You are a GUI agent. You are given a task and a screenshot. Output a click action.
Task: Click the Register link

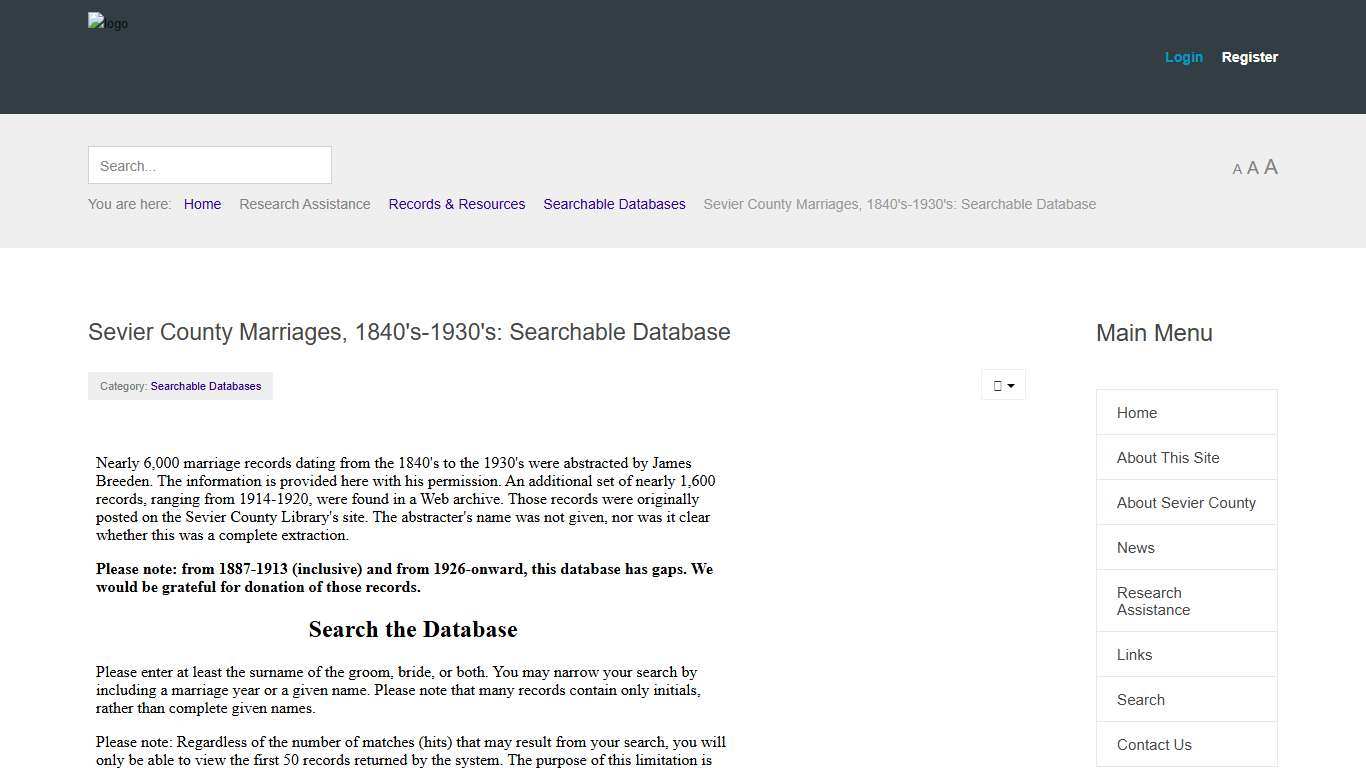(1249, 57)
